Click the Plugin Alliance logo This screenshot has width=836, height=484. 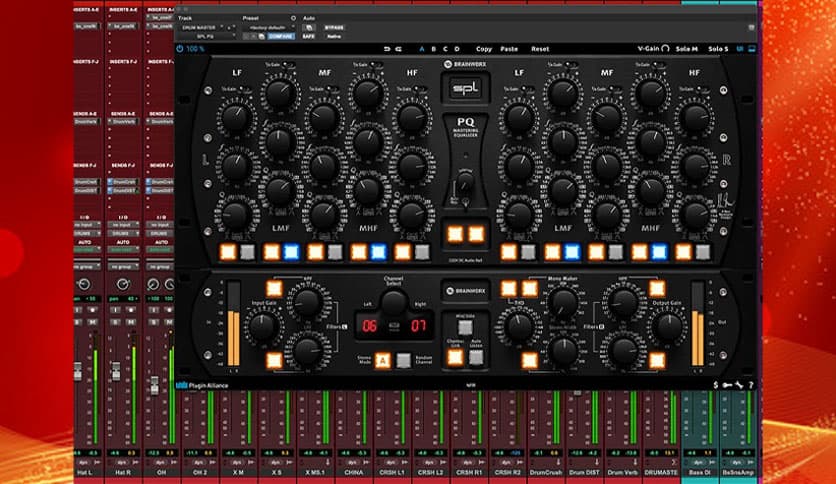point(203,385)
